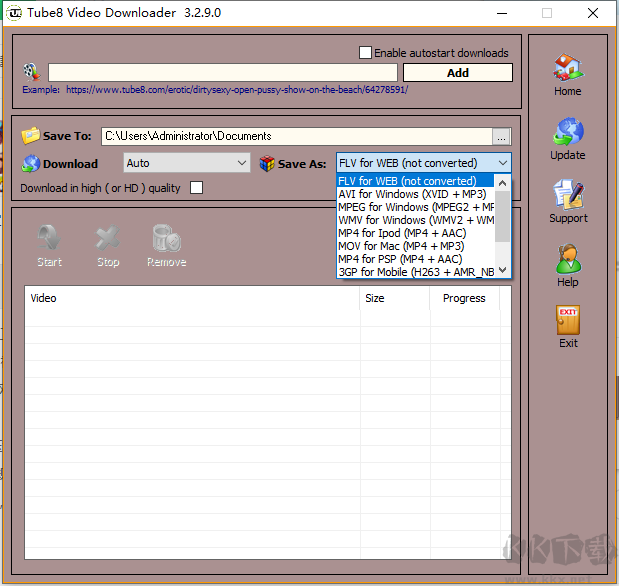The height and width of the screenshot is (586, 619).
Task: Choose MPEG for Windows format option
Action: pyautogui.click(x=415, y=207)
